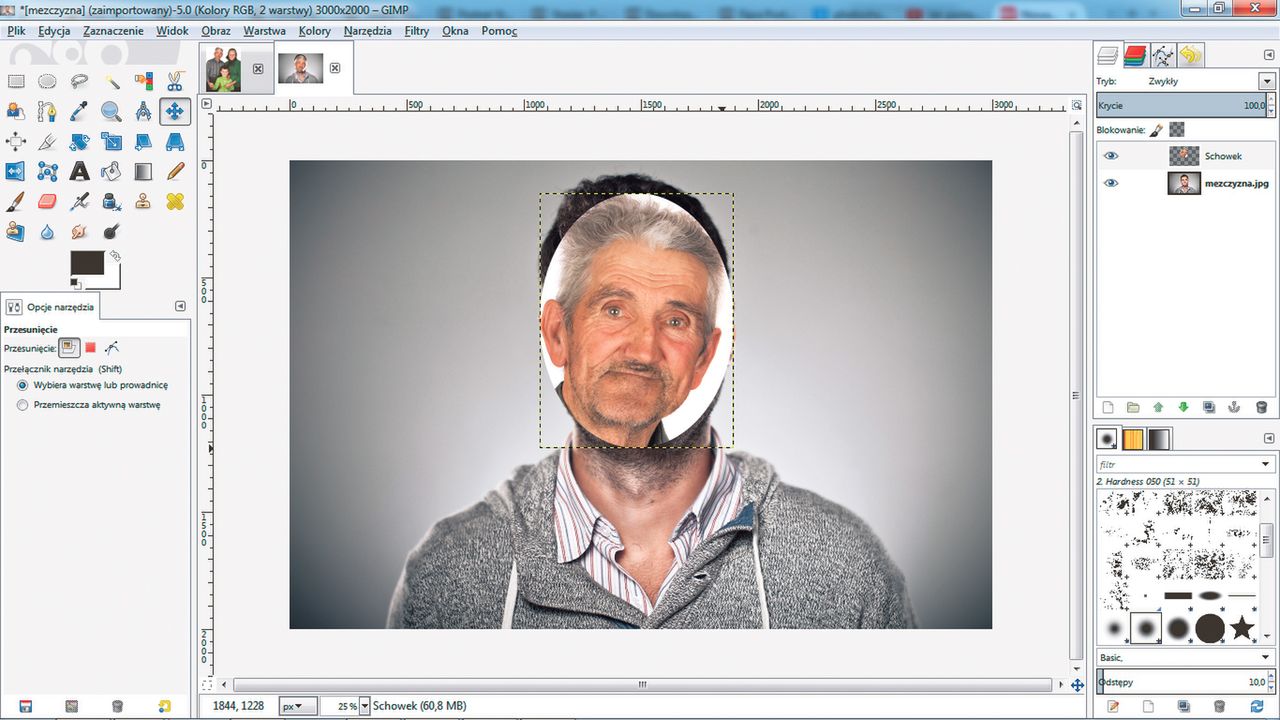
Task: Select the Select by Color tool
Action: click(143, 81)
